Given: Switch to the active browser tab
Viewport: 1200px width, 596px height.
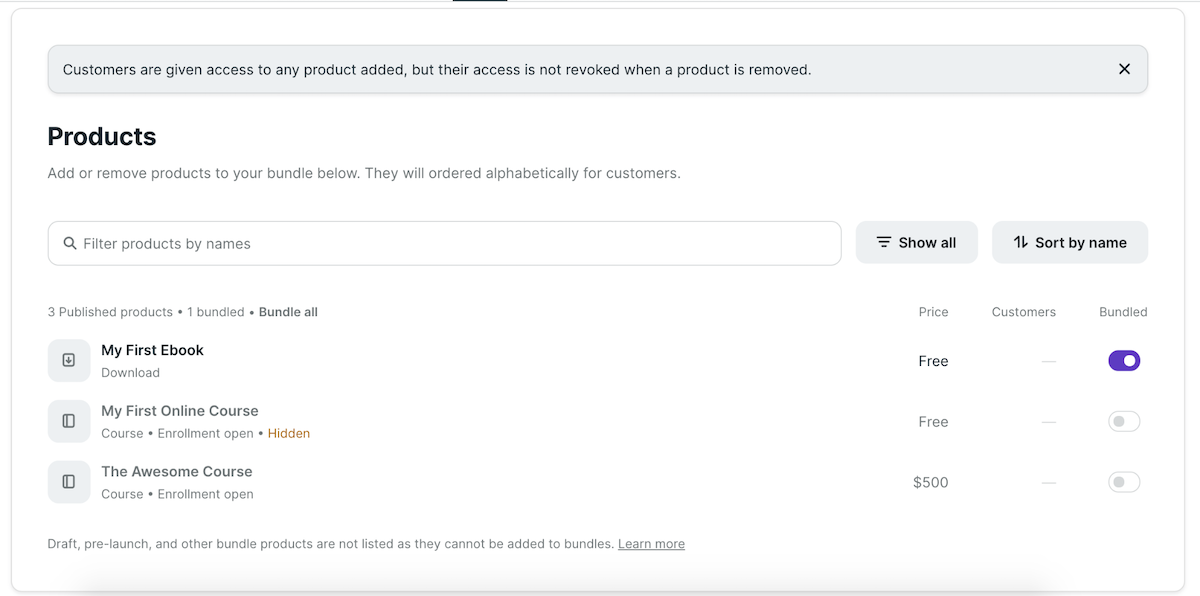Looking at the screenshot, I should (480, 3).
